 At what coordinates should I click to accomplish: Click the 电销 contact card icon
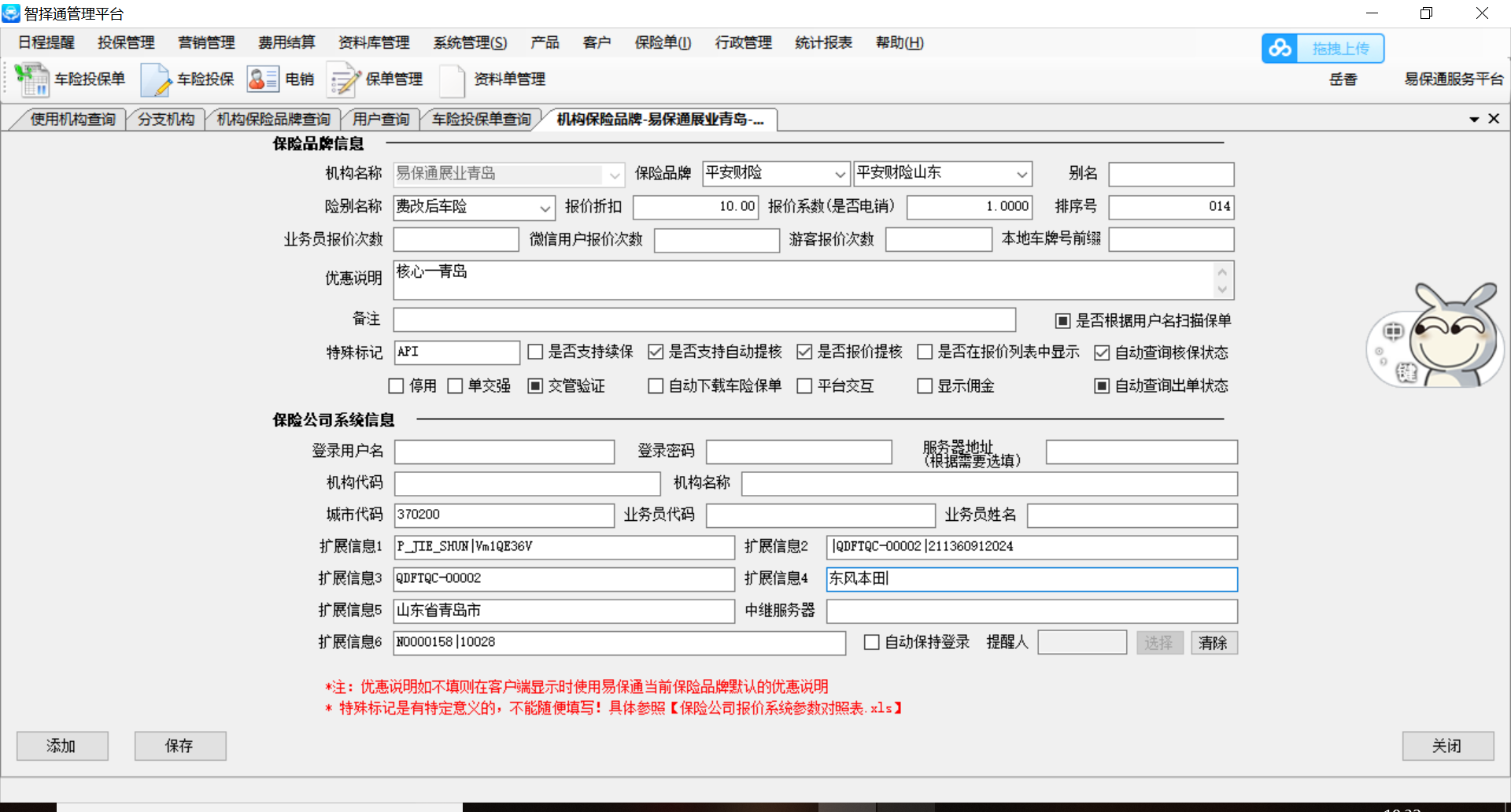point(262,79)
